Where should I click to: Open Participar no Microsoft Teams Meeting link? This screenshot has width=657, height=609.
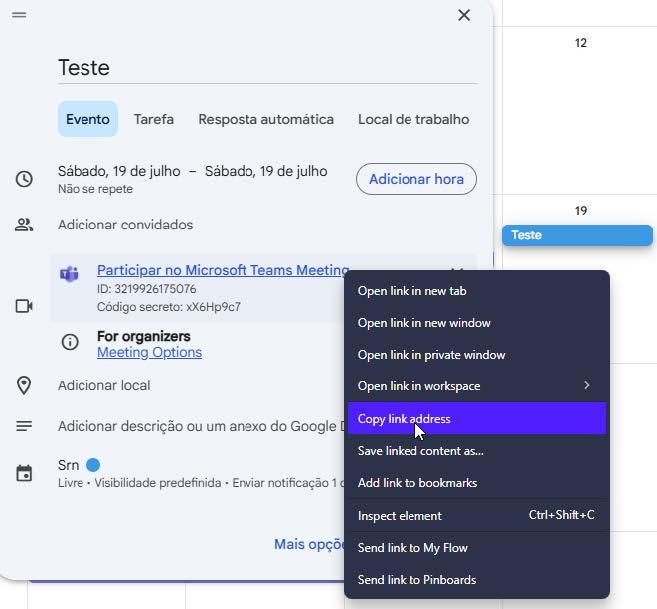click(x=223, y=270)
